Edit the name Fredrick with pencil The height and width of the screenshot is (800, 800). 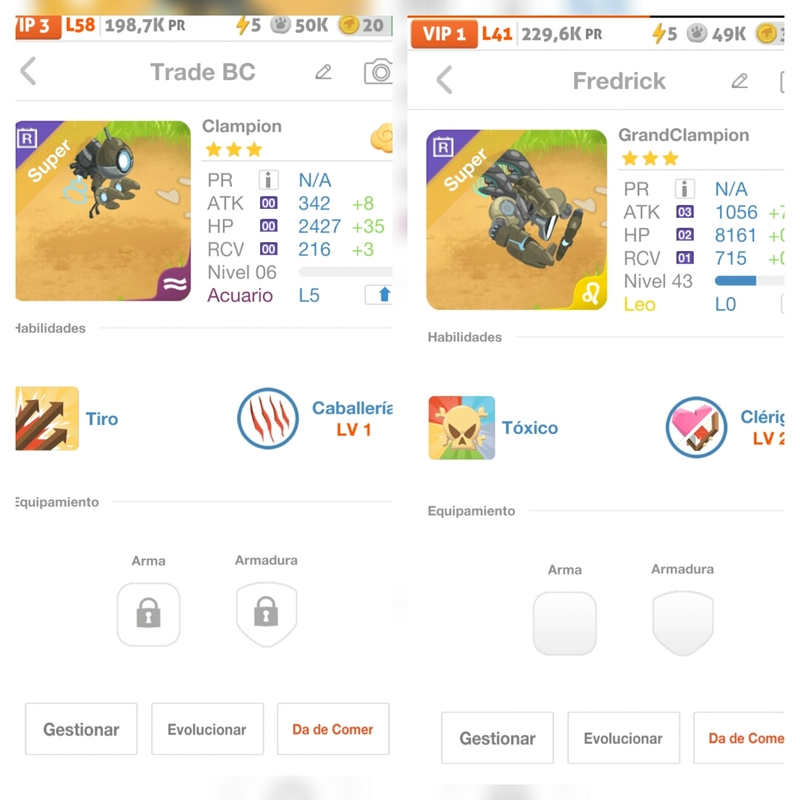pyautogui.click(x=740, y=81)
